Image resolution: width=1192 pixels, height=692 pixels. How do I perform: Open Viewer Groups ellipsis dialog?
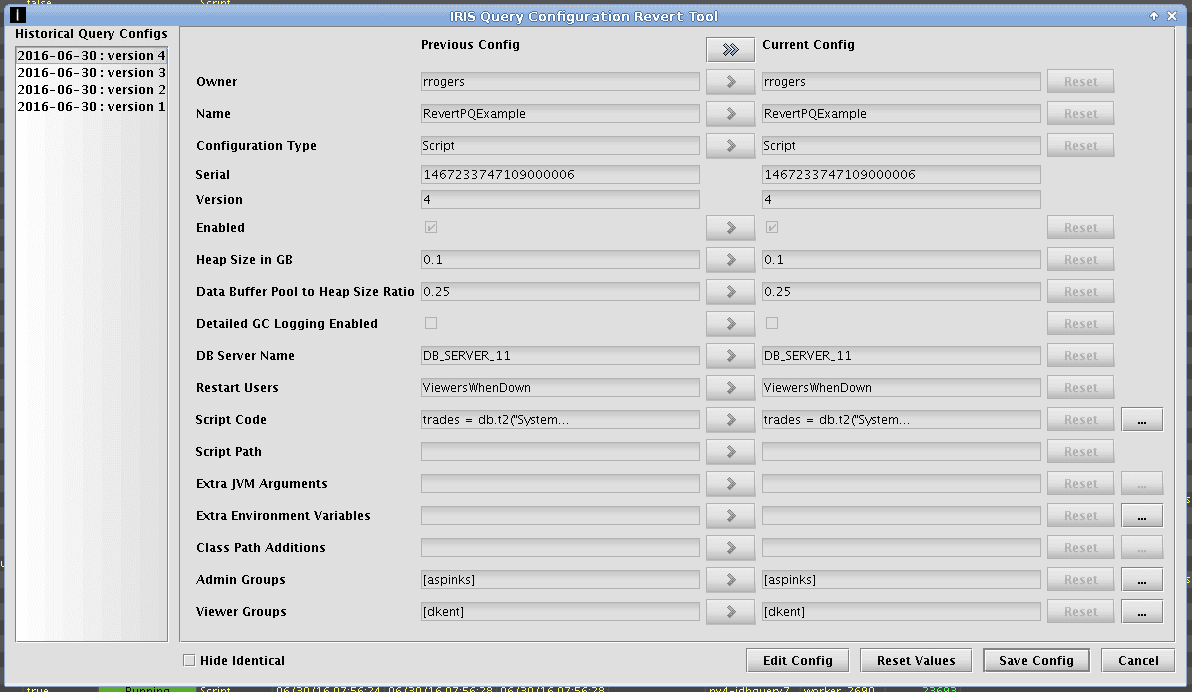1141,612
